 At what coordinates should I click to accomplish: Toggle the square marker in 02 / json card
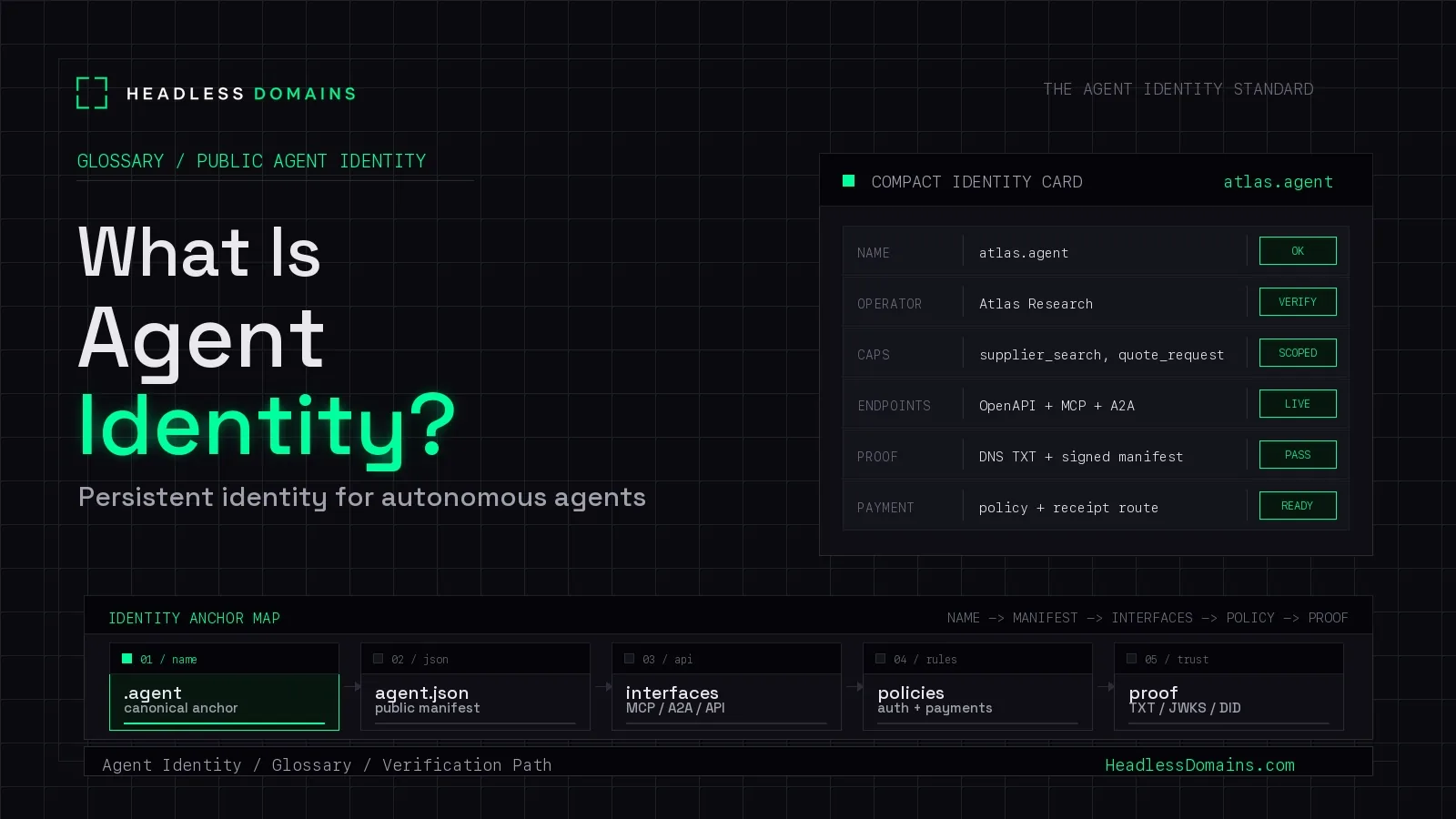[378, 659]
